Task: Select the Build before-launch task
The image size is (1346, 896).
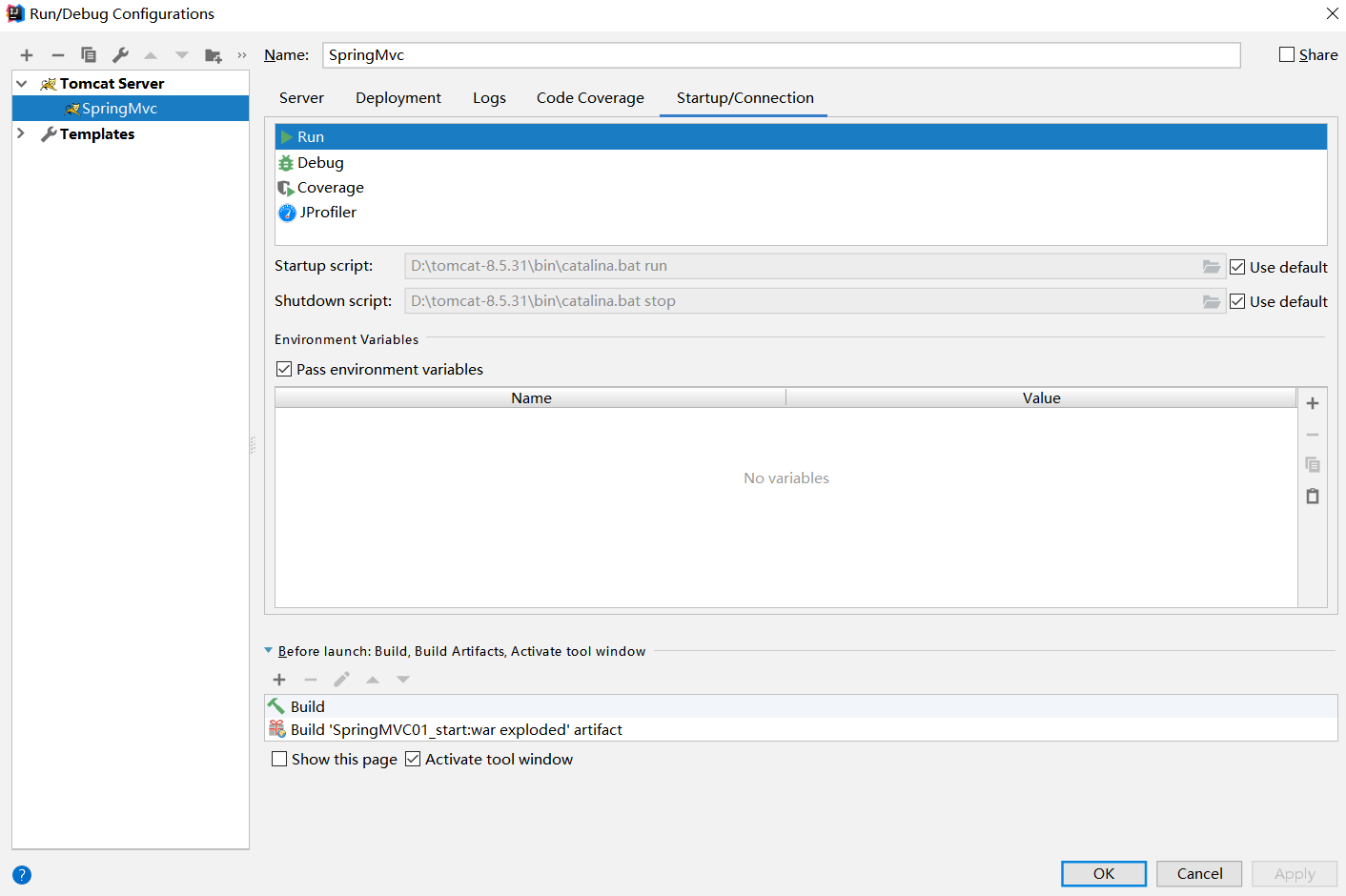Action: 801,706
